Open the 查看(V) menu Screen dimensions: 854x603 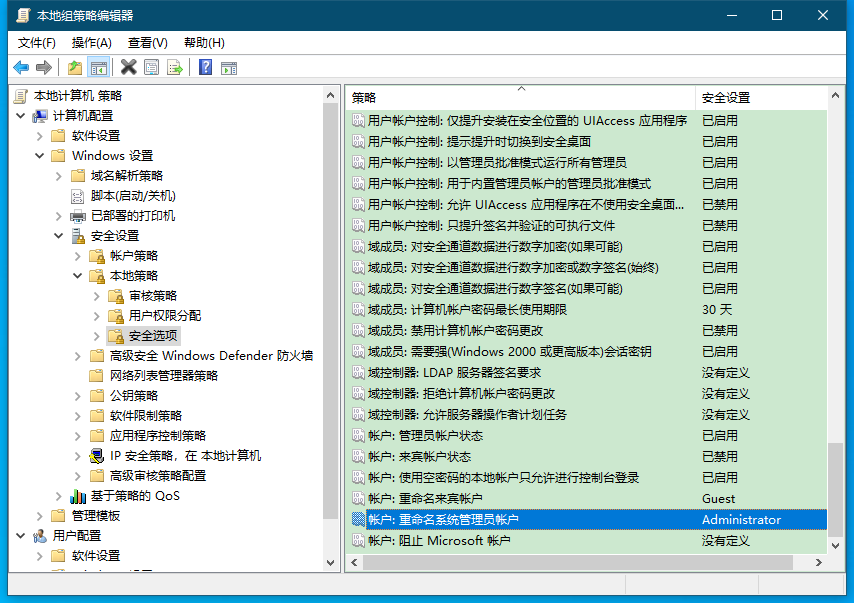[147, 42]
